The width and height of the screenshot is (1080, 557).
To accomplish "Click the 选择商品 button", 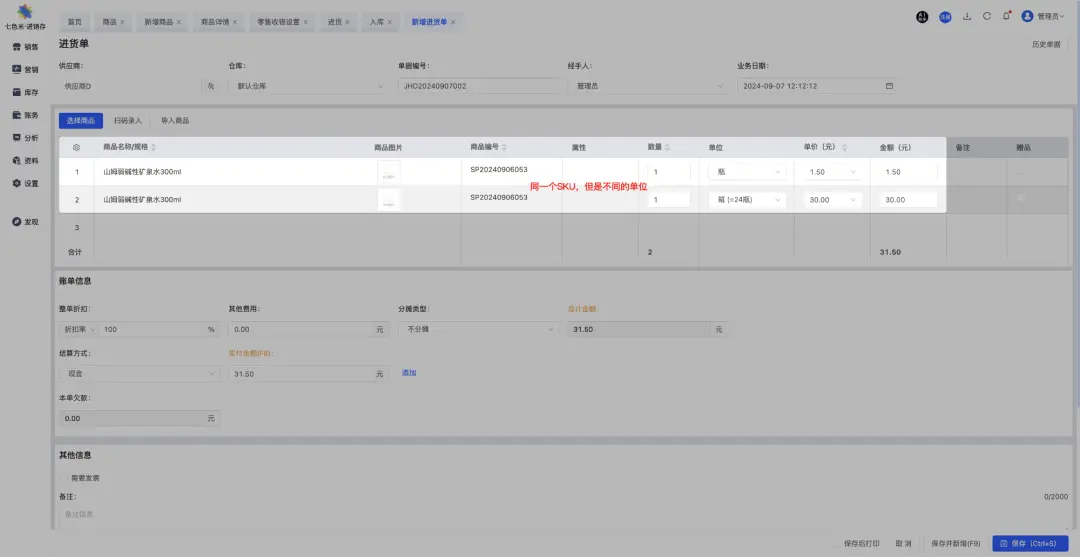I will tap(81, 120).
